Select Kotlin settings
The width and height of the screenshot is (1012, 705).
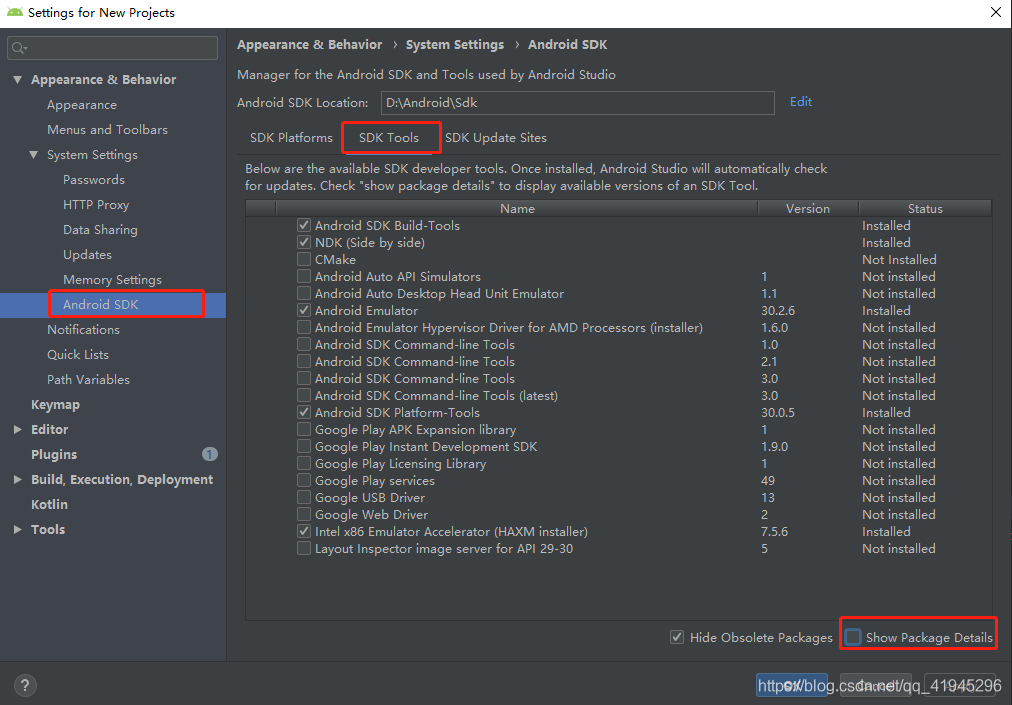pos(49,504)
